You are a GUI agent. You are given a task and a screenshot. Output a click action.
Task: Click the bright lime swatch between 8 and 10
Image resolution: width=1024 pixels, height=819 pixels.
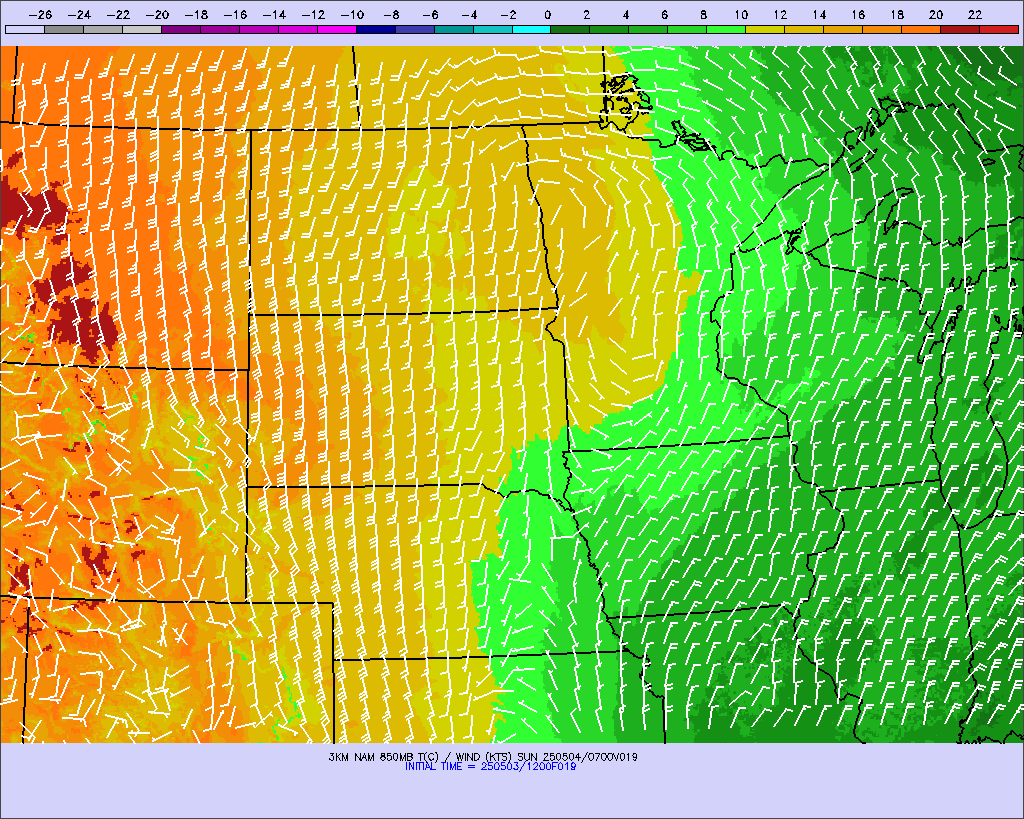(726, 29)
